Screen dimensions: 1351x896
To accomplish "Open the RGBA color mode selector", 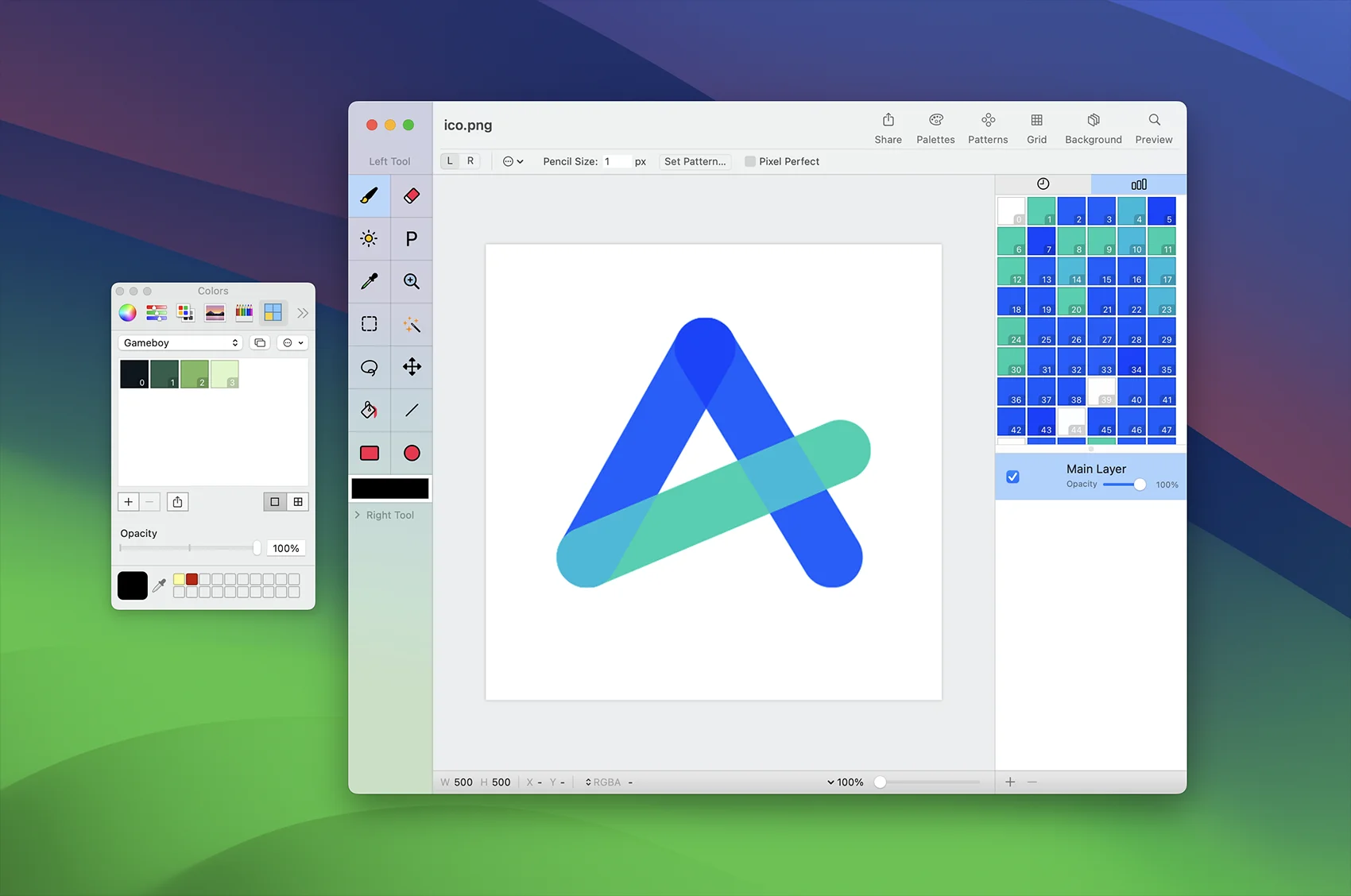I will tap(603, 782).
